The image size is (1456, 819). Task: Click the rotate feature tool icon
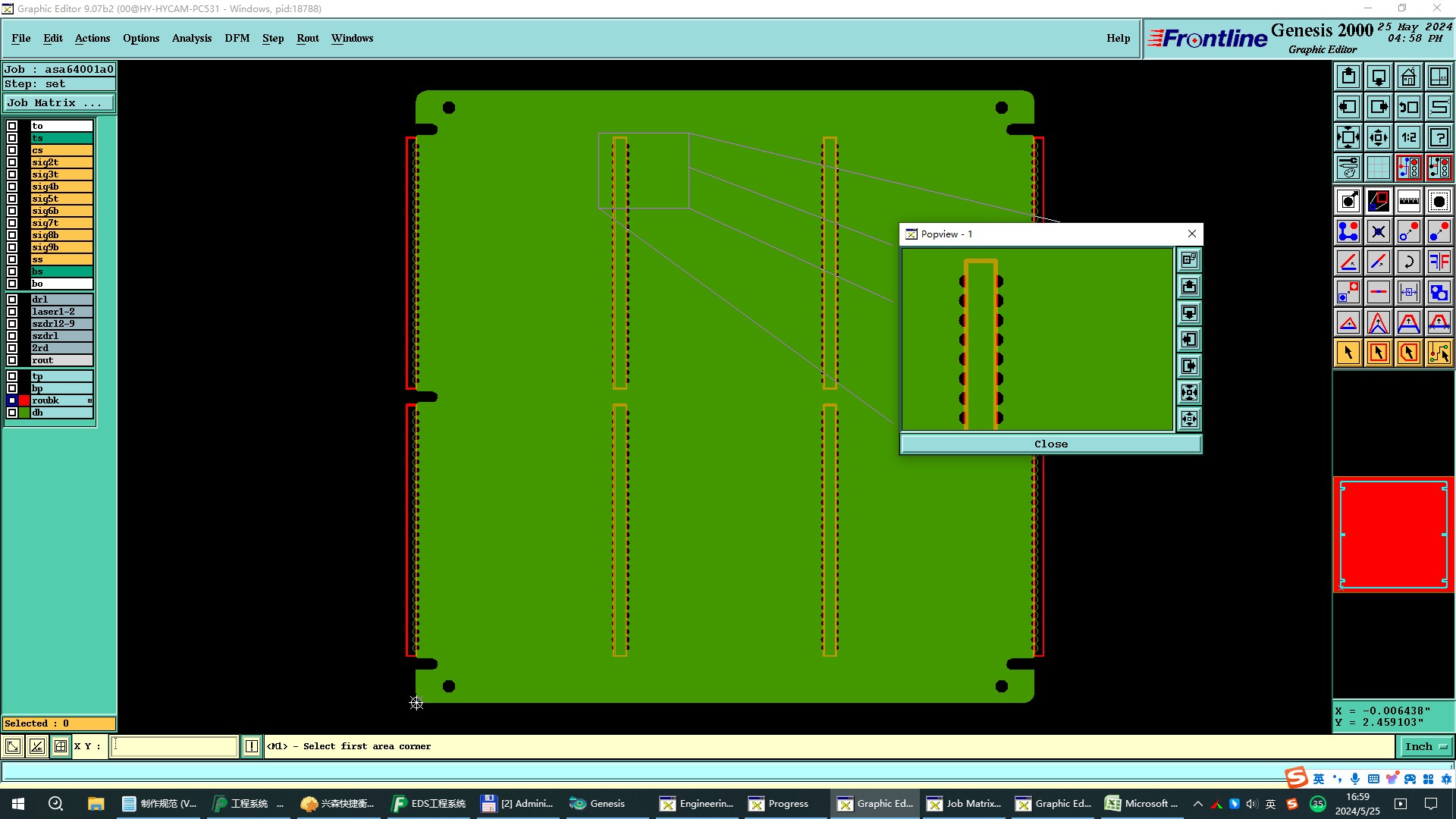click(1408, 262)
